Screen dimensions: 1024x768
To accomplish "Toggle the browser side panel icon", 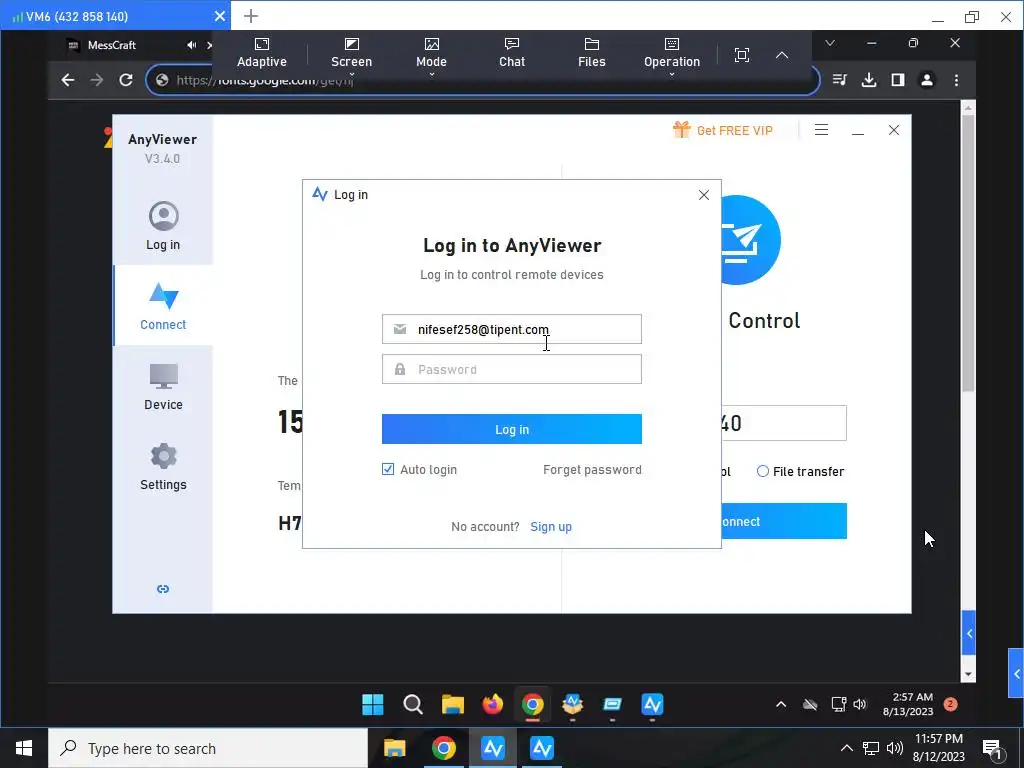I will coord(898,80).
